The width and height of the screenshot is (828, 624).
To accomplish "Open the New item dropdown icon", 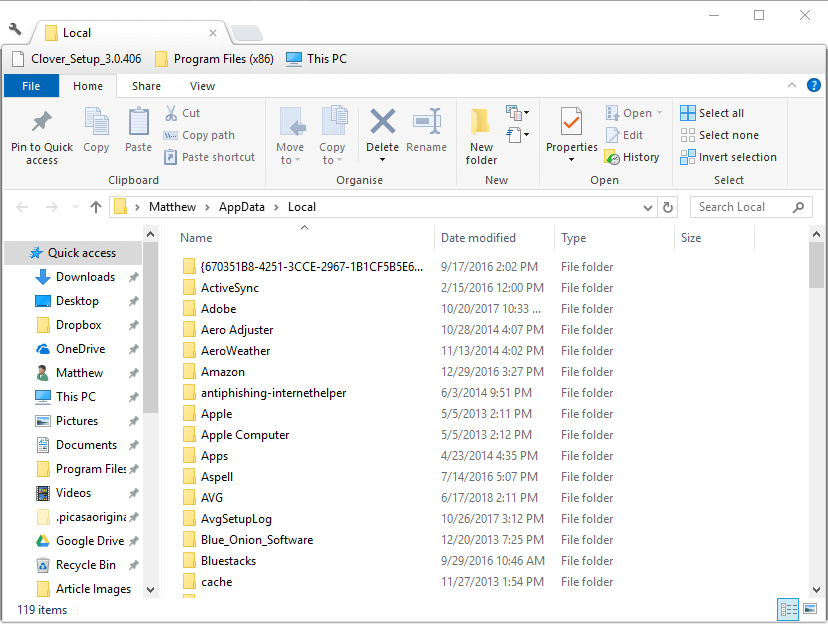I will [x=518, y=113].
